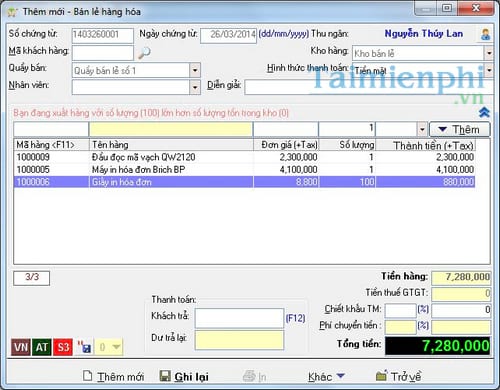Viewport: 500px width, 390px height.
Task: Toggle the red S3 indicator
Action: pos(63,347)
